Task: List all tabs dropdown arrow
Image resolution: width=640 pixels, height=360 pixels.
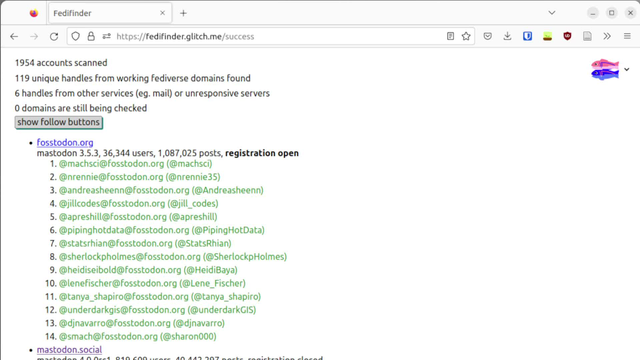Action: tap(552, 13)
